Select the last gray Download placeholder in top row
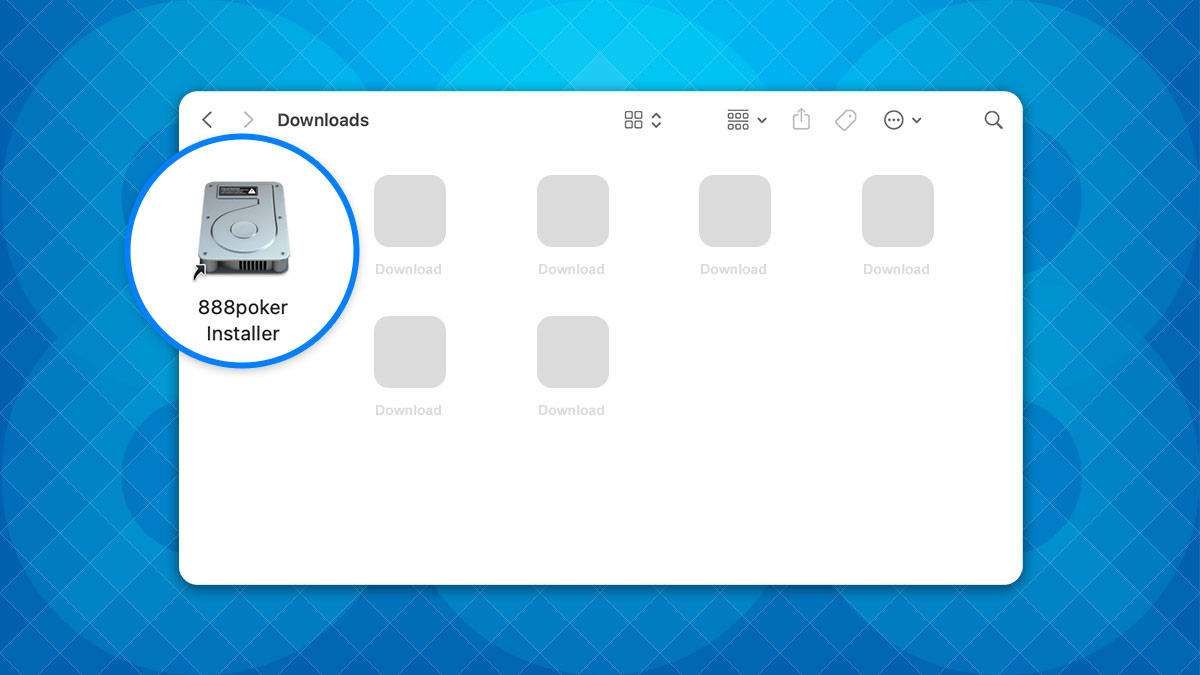This screenshot has width=1200, height=675. (x=897, y=211)
